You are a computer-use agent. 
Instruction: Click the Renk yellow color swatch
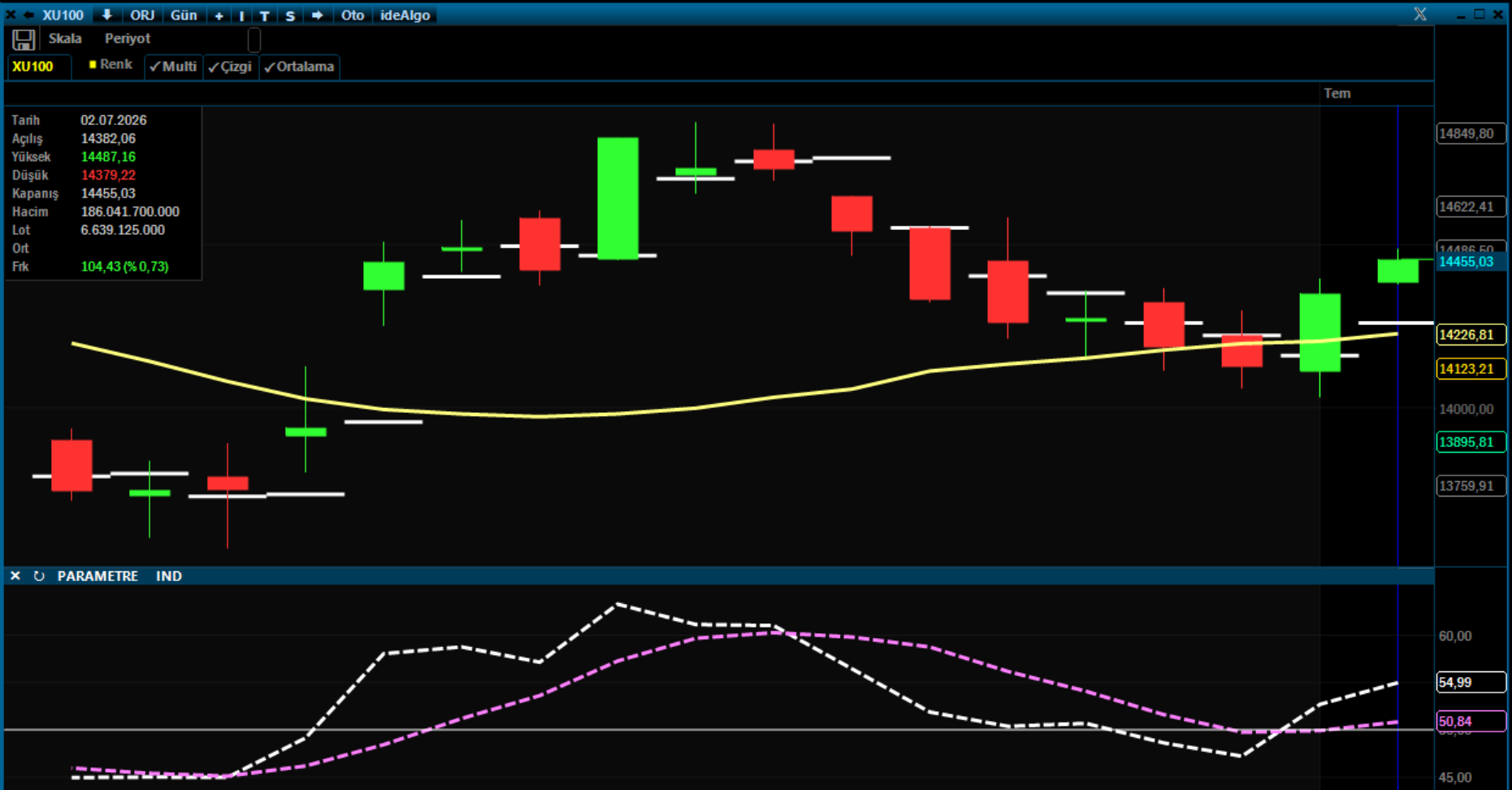93,64
